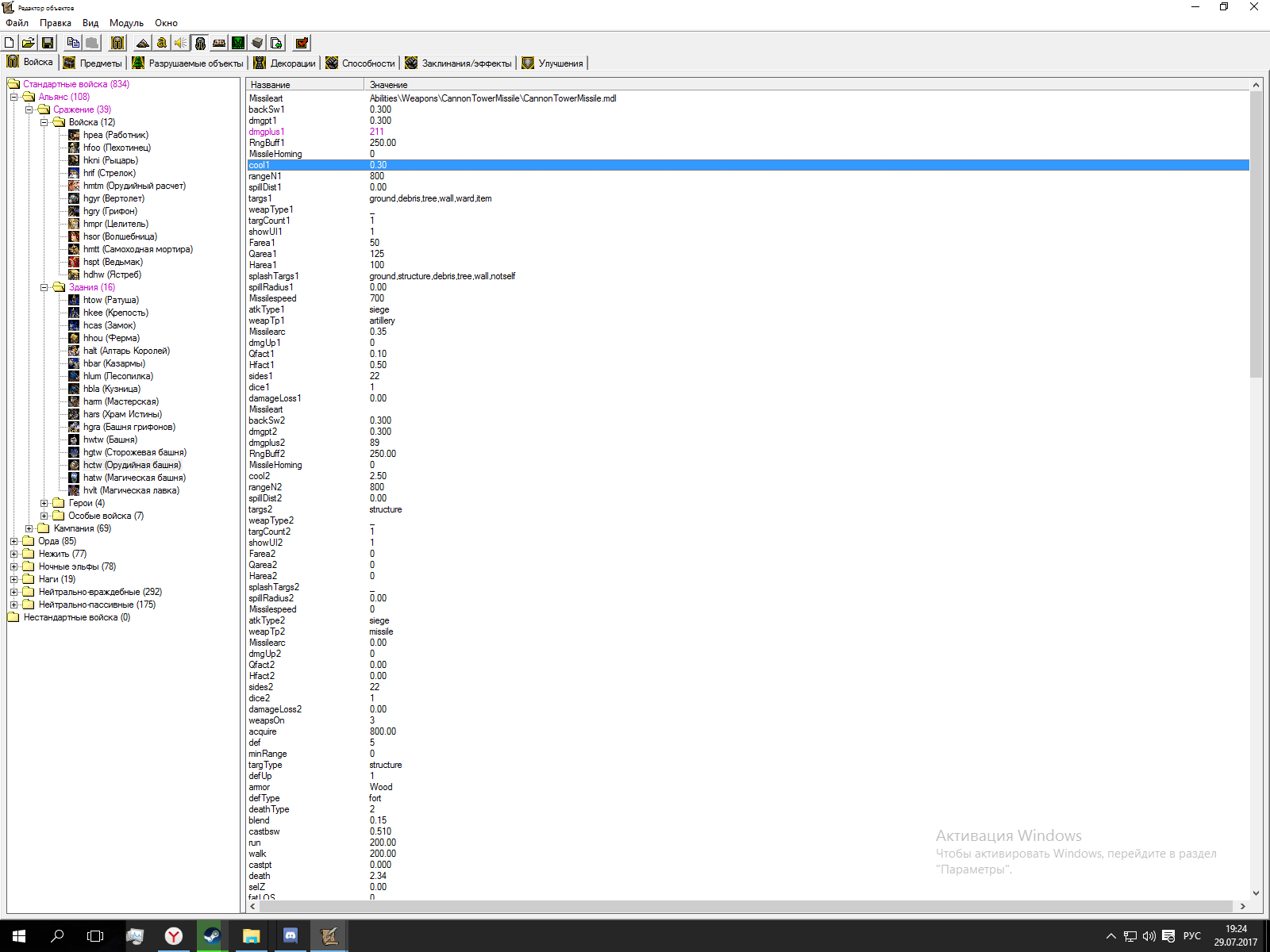Collapse the Здания (16) tree node
Screen dimensions: 1270x952
[44, 287]
